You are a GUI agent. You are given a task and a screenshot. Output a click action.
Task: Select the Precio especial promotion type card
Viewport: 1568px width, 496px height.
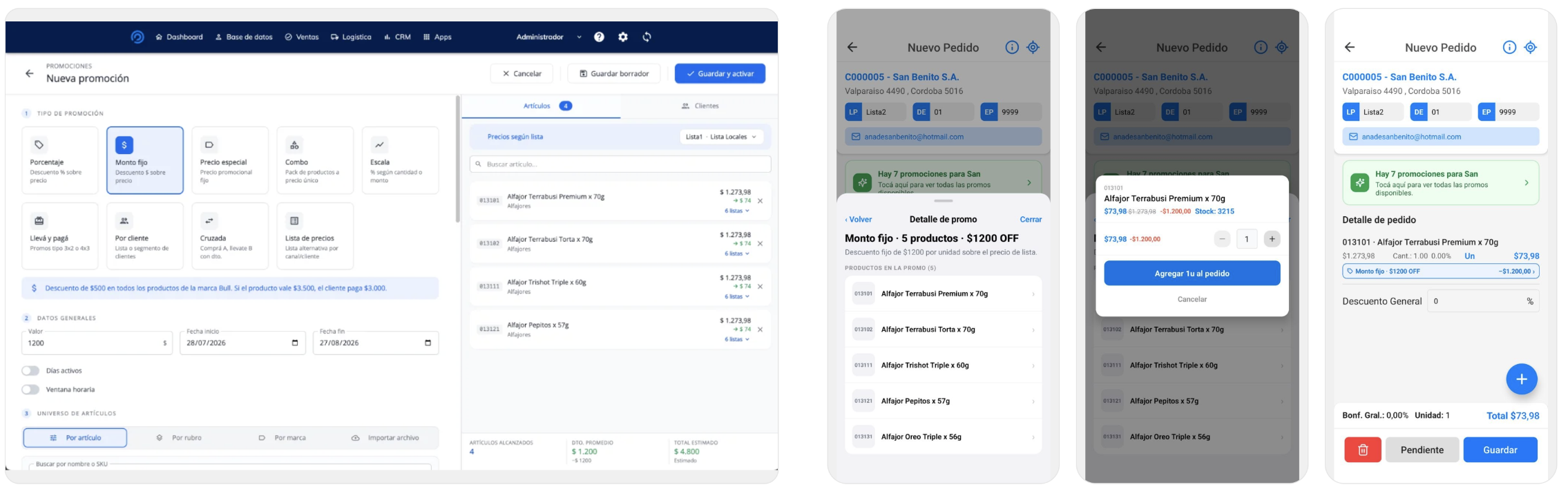[230, 160]
